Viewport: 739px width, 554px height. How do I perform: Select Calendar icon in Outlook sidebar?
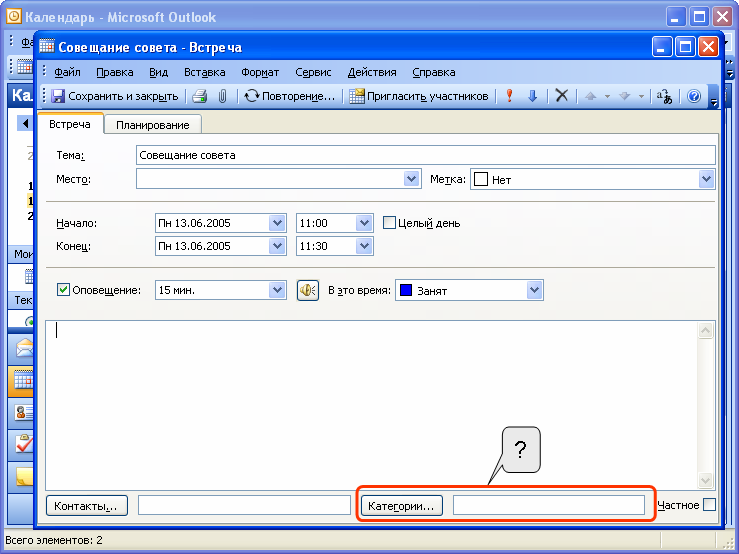(x=23, y=380)
